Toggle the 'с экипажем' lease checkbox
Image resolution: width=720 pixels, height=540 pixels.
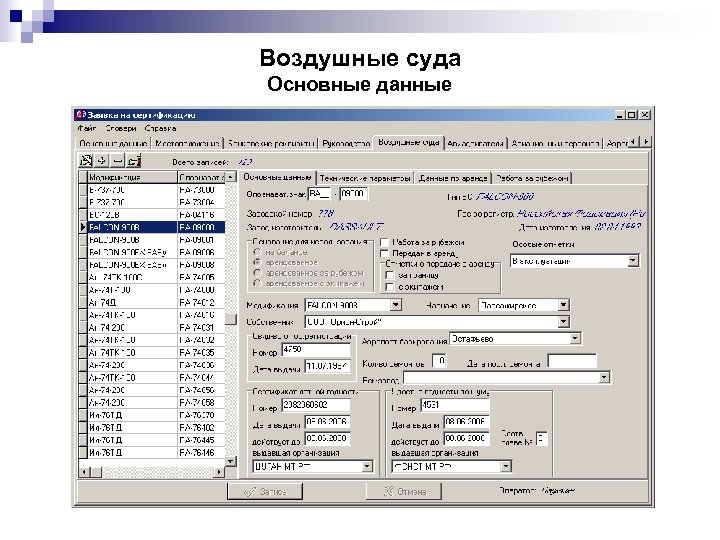[x=390, y=287]
